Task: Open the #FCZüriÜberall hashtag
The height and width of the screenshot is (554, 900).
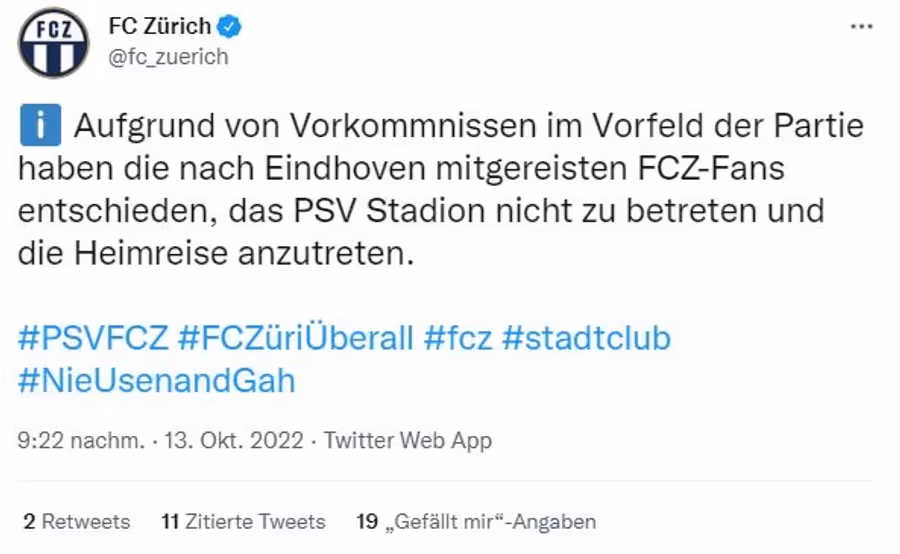Action: 296,338
